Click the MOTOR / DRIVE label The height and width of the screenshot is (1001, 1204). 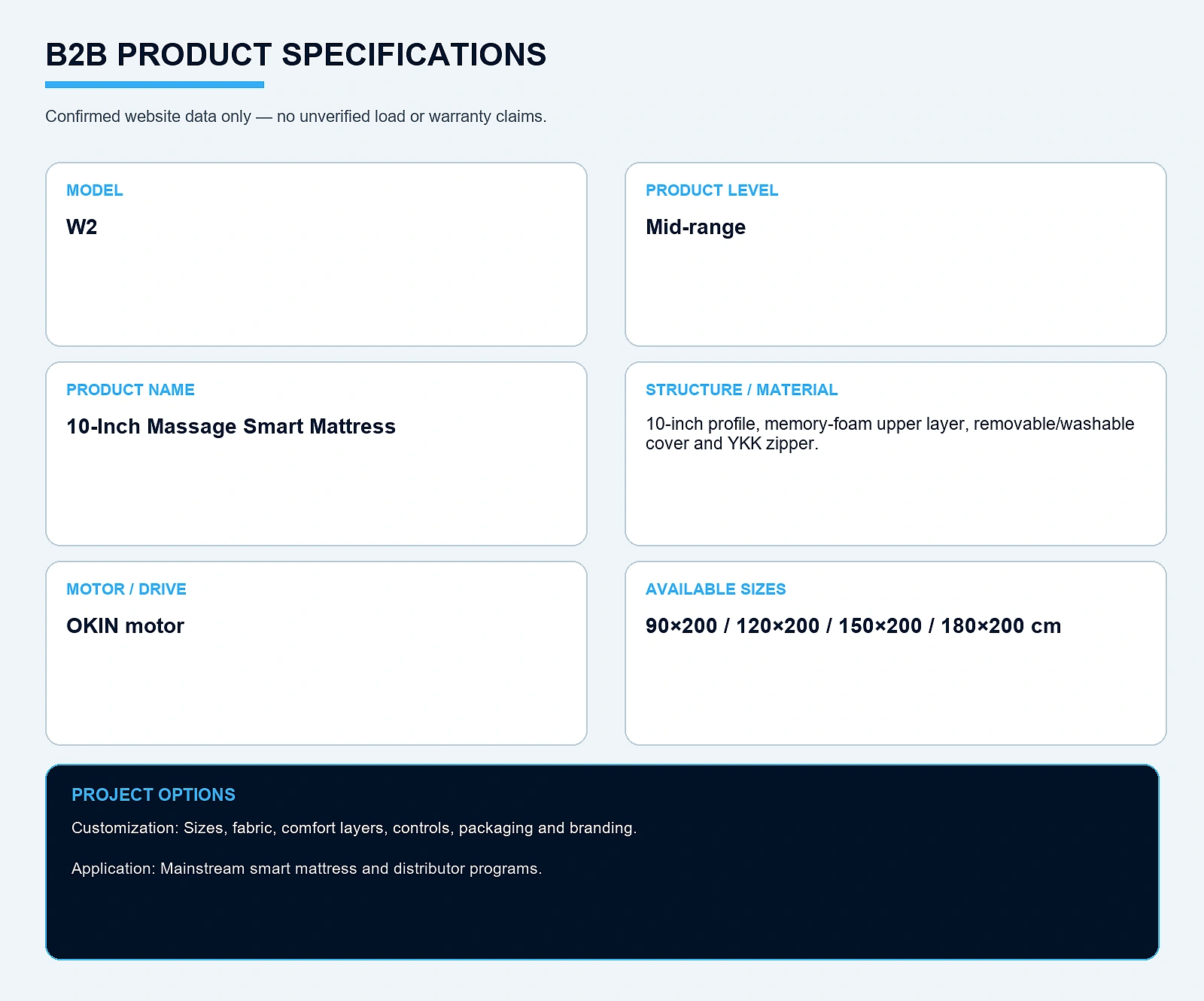[126, 589]
